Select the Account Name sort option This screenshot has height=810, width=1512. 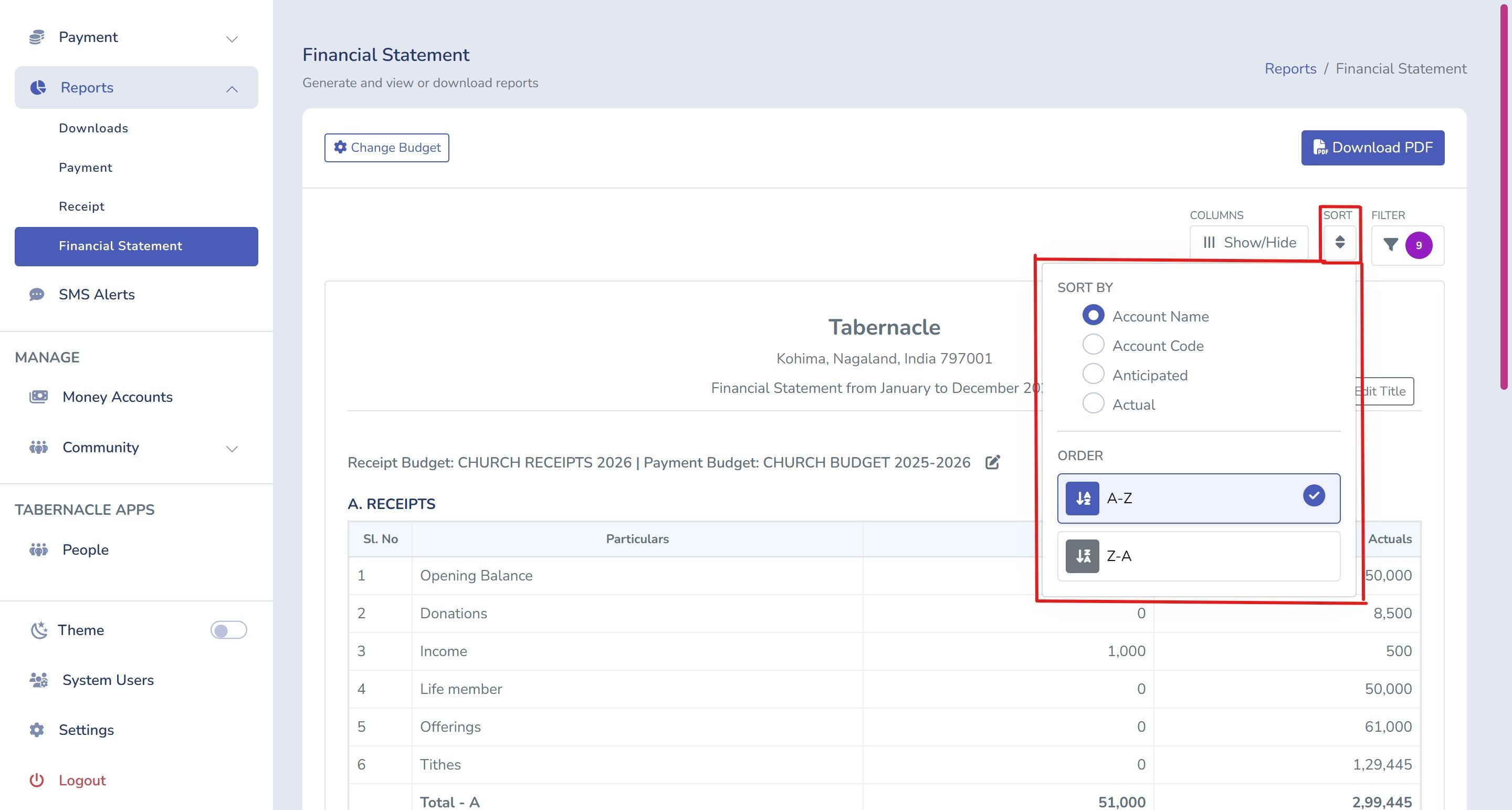(1093, 315)
